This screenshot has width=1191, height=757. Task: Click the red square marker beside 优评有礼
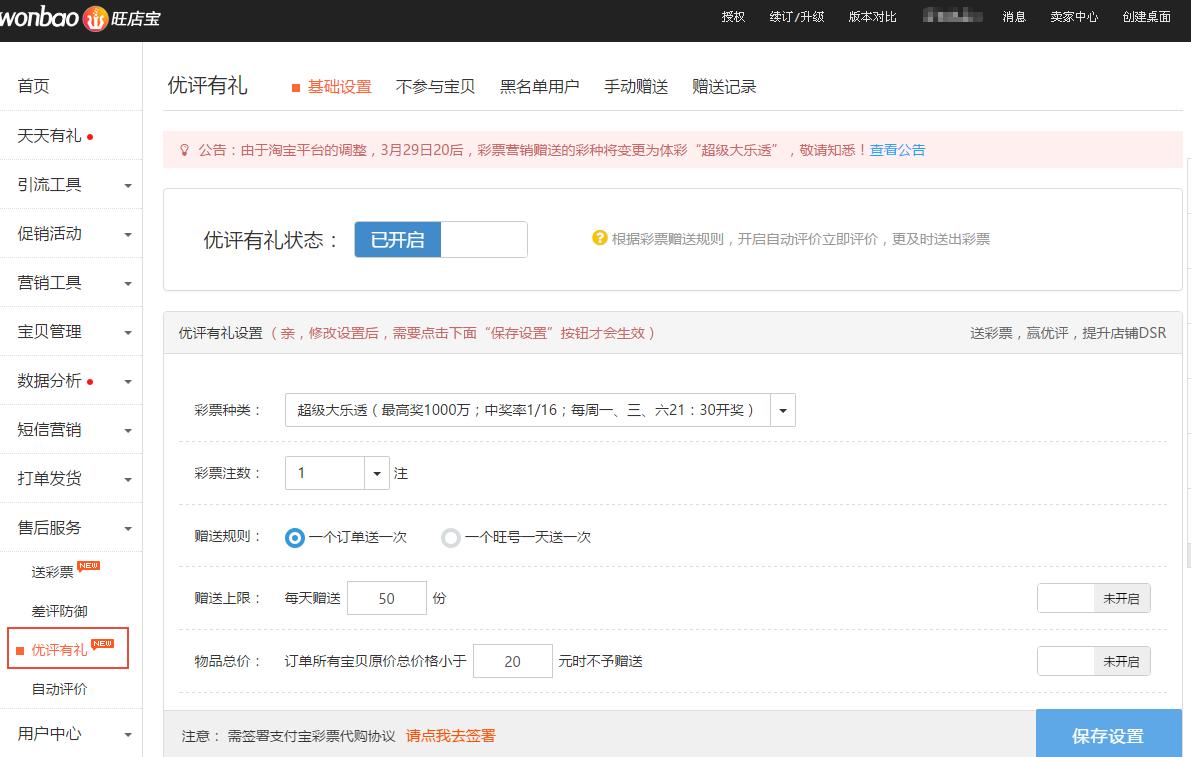click(21, 648)
